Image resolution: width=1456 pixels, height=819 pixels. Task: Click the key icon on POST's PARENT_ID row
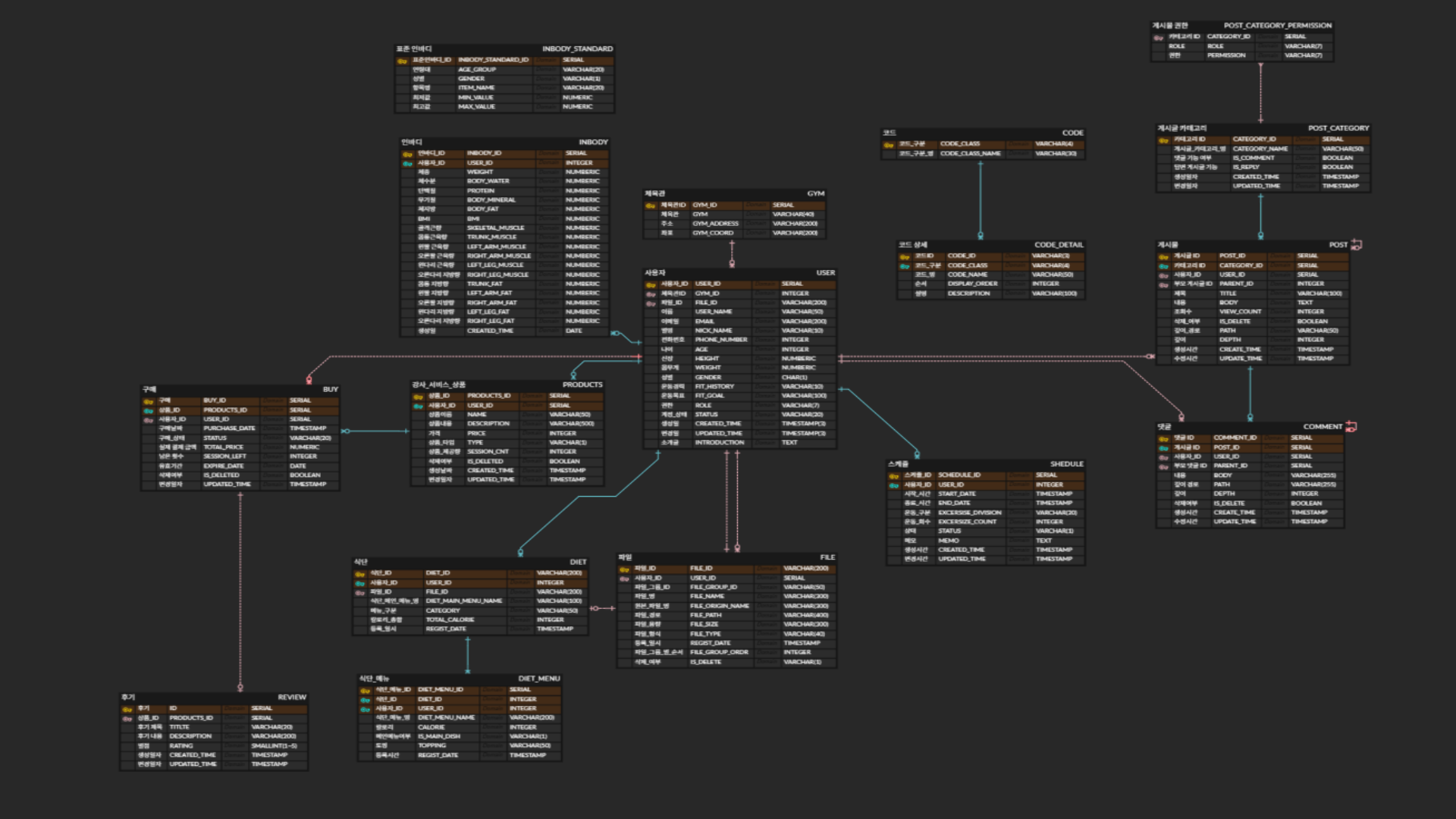point(1163,284)
